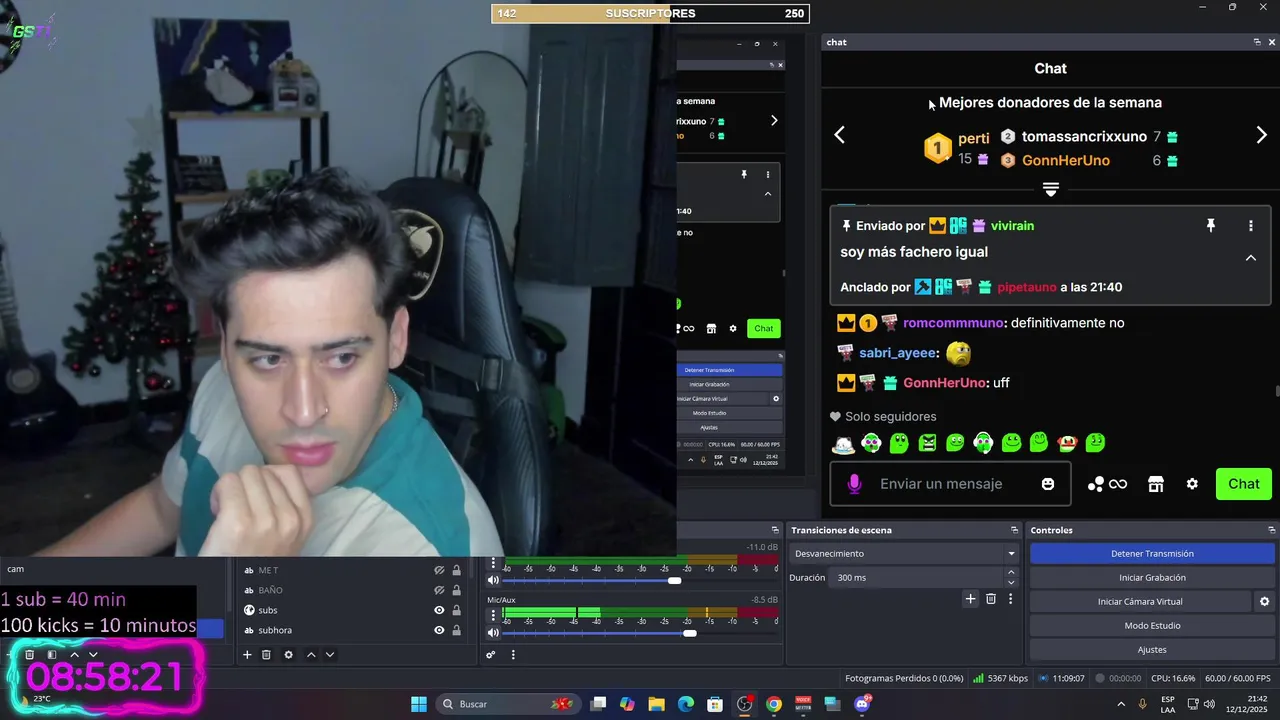1280x720 pixels.
Task: Mute the upper audio channel speaker icon
Action: pos(493,580)
